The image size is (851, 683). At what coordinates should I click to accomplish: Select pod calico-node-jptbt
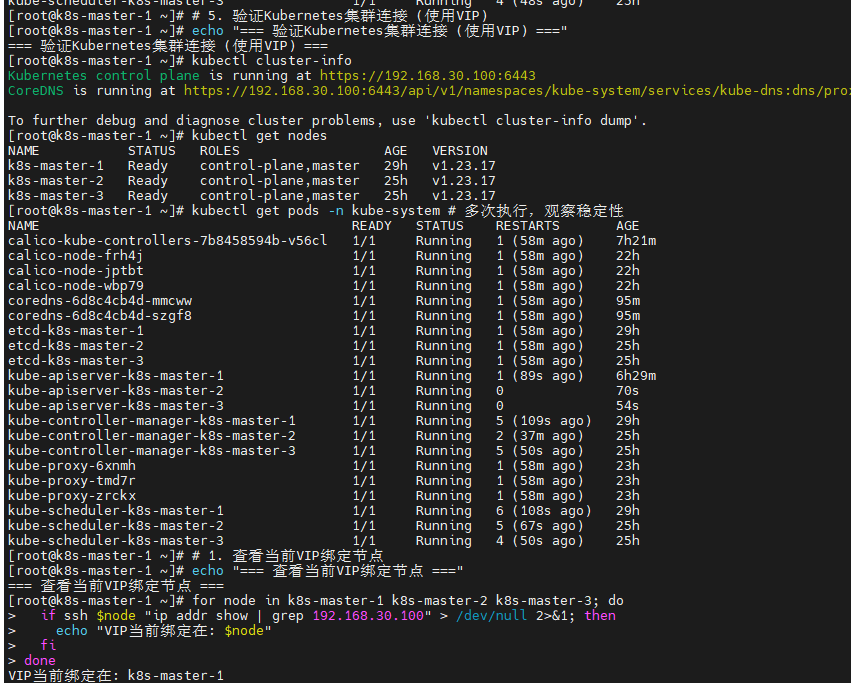(75, 270)
